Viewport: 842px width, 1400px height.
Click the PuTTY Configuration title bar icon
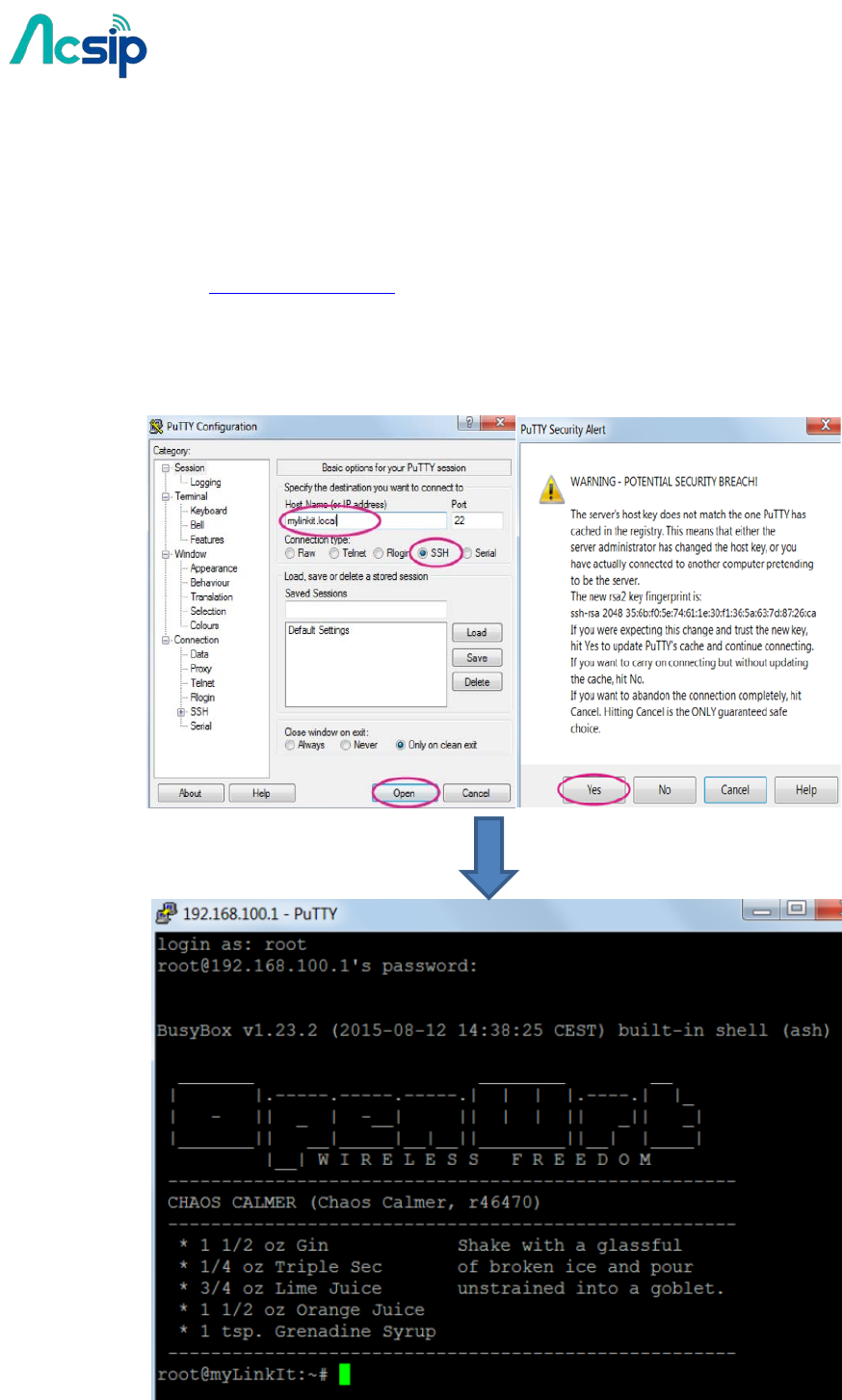tap(156, 426)
